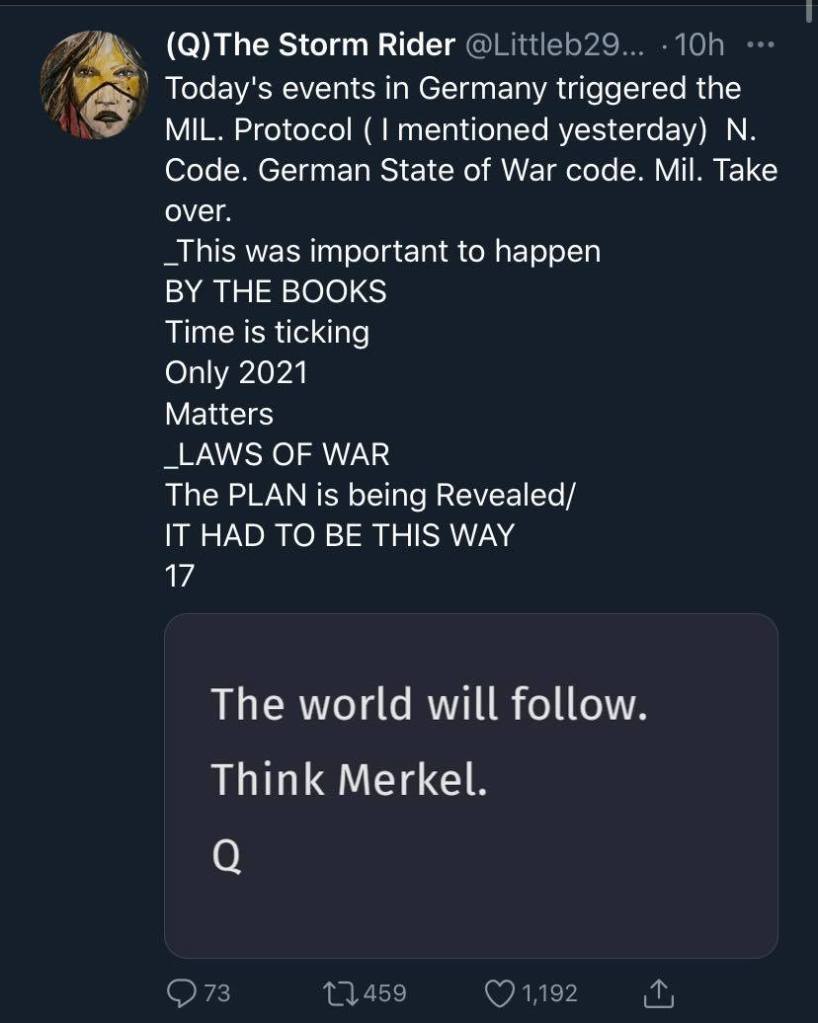The width and height of the screenshot is (818, 1023).
Task: Click "The world will follow." text
Action: [428, 705]
